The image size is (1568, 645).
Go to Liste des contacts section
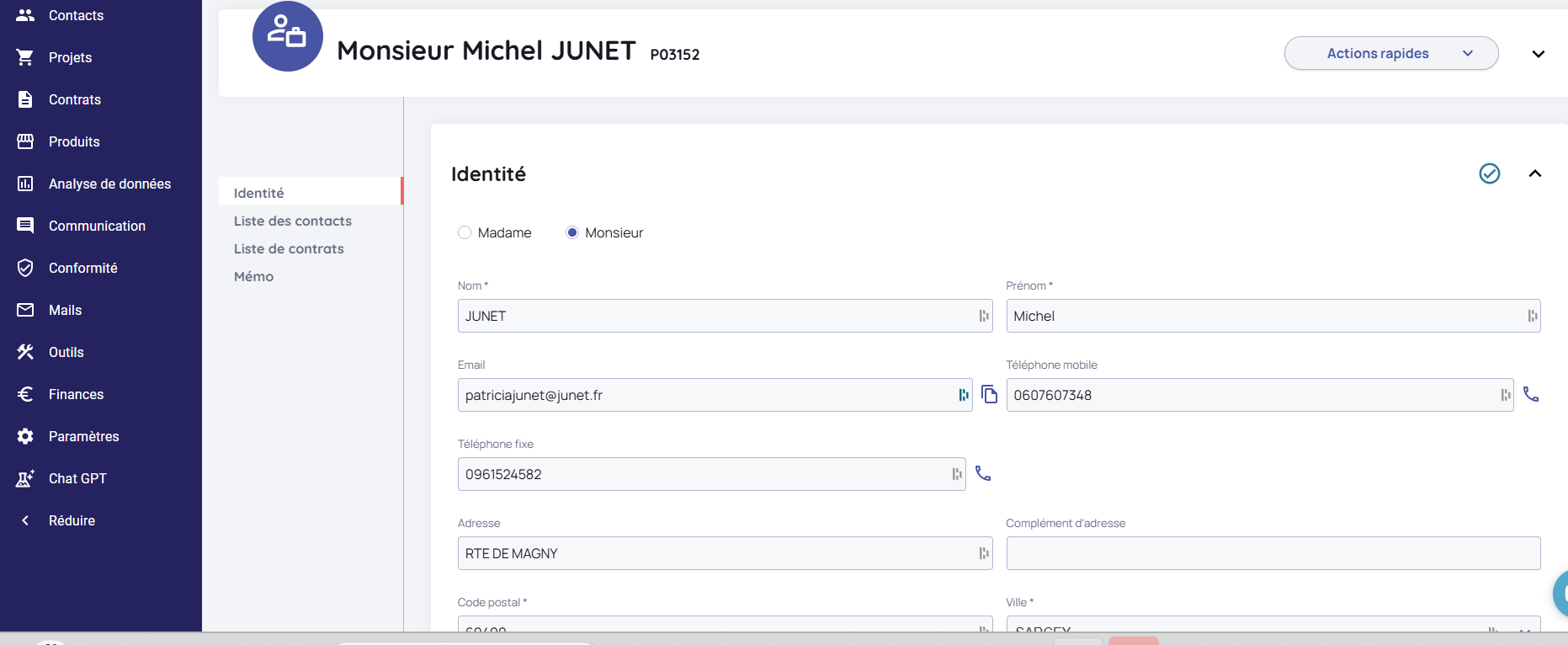point(292,221)
